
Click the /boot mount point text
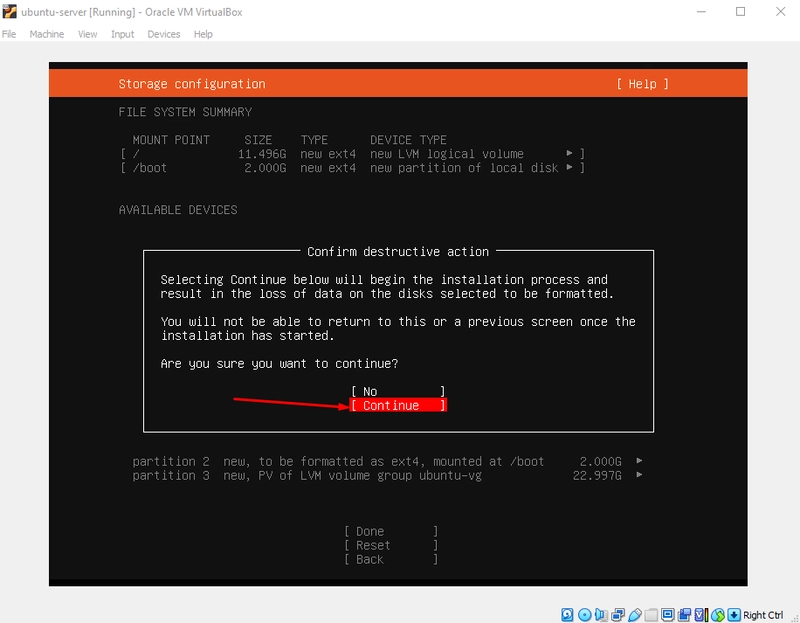149,168
